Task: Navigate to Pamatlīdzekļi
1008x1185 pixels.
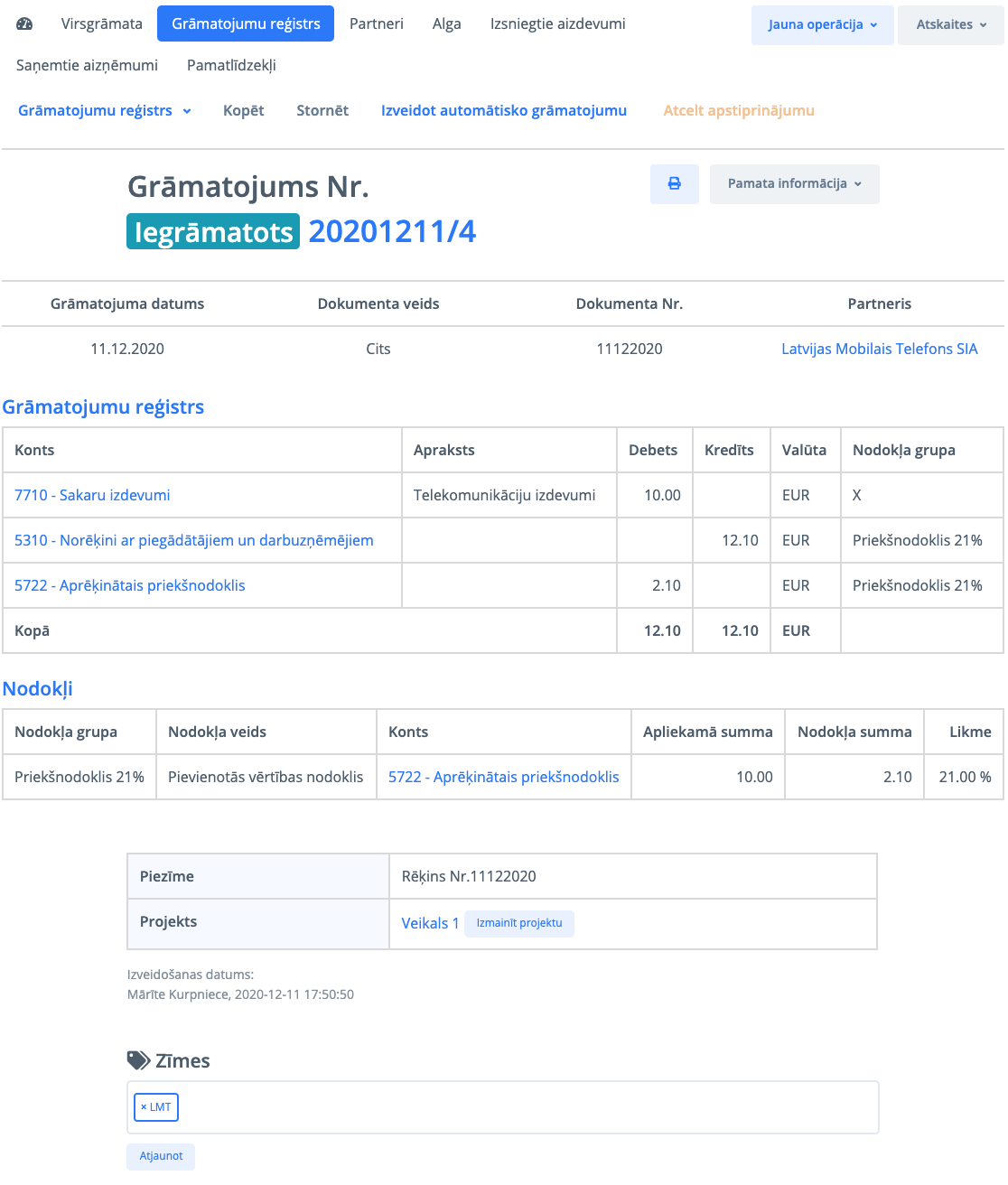Action: [x=231, y=65]
